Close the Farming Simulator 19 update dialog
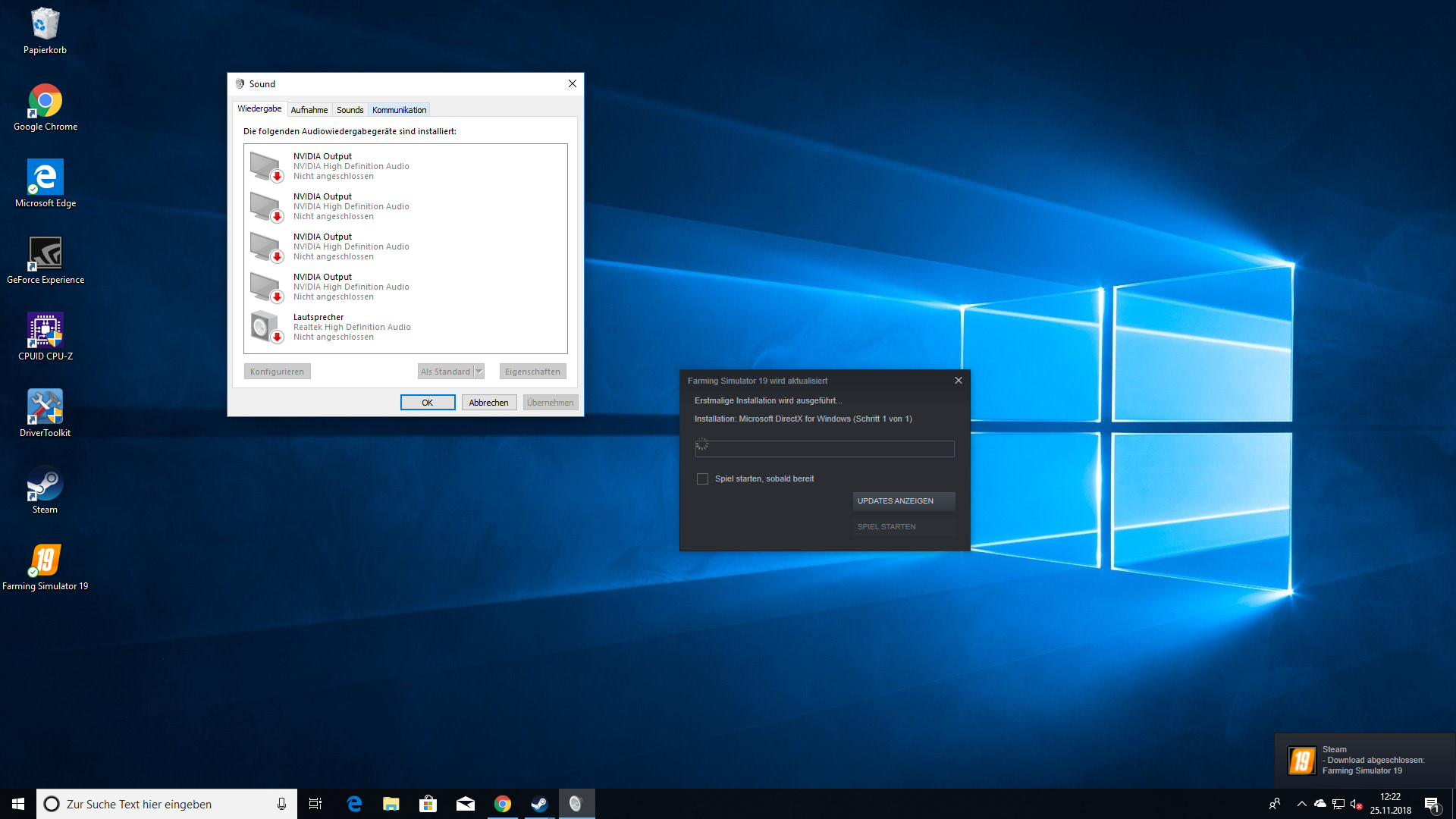Screen dimensions: 1456x819 click(959, 381)
